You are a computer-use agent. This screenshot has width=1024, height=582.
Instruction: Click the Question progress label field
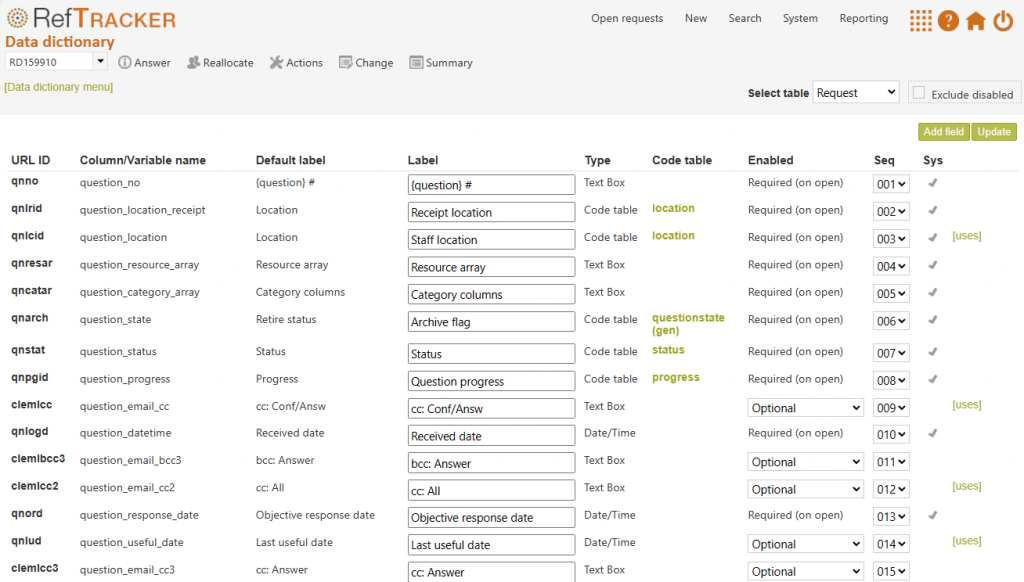point(491,381)
